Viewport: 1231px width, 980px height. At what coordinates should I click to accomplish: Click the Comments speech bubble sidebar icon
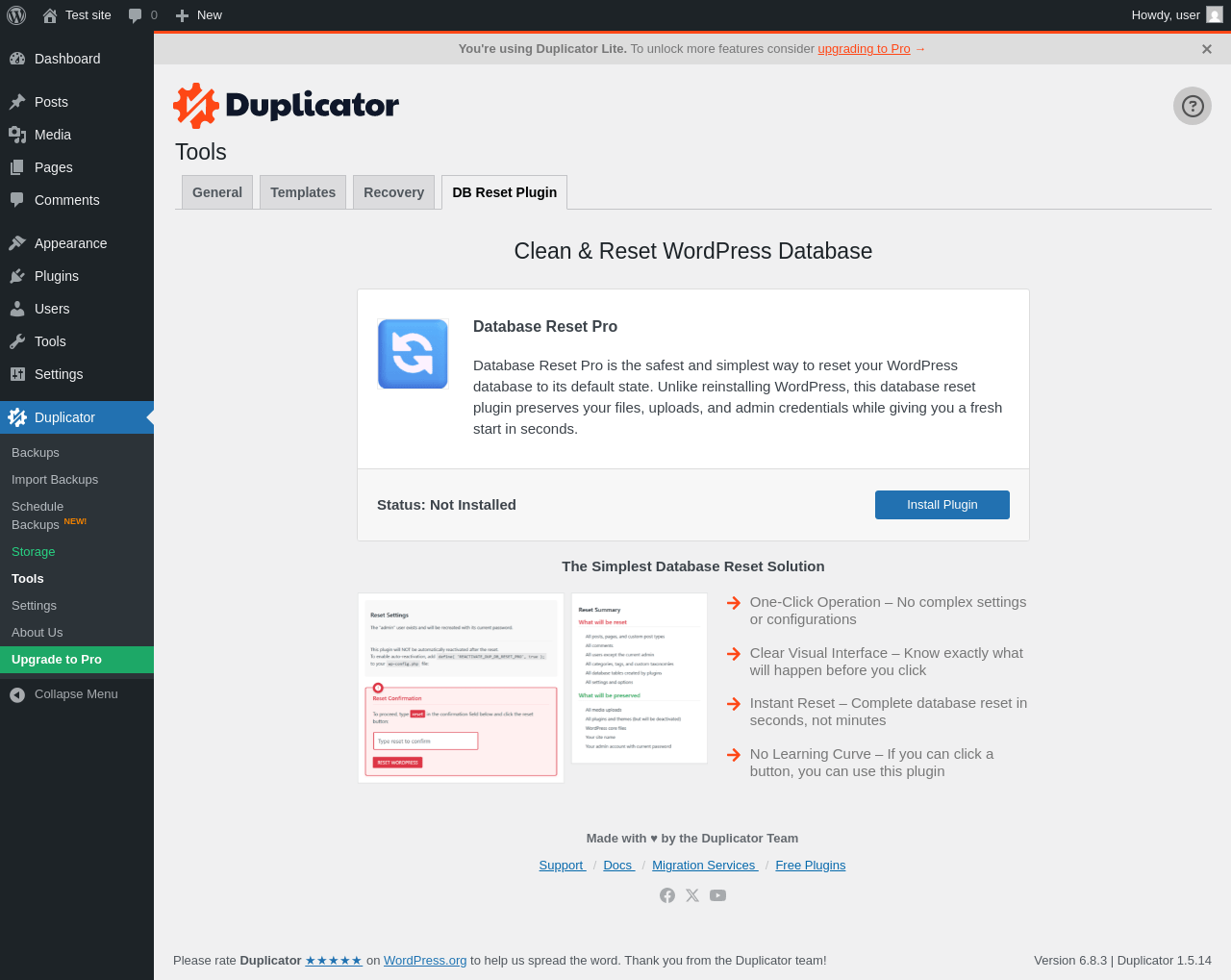(x=17, y=200)
